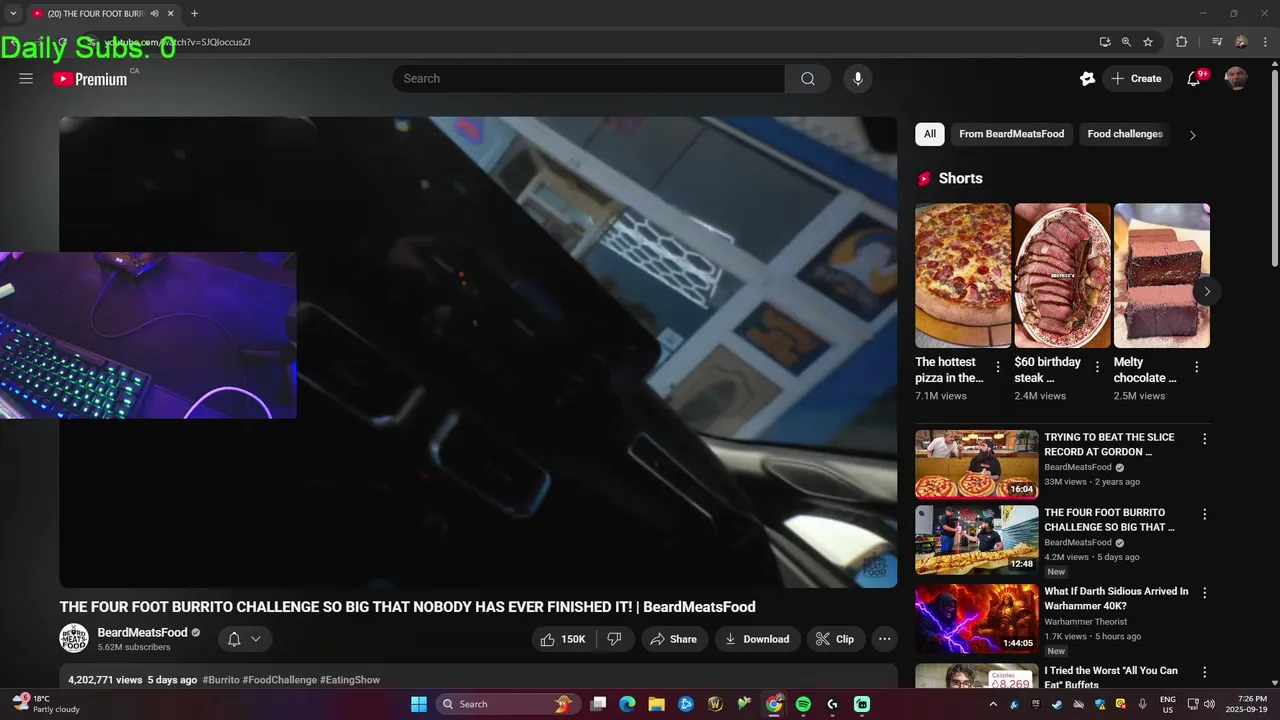Click the zoom icon in address bar
1280x720 pixels.
pos(1126,42)
